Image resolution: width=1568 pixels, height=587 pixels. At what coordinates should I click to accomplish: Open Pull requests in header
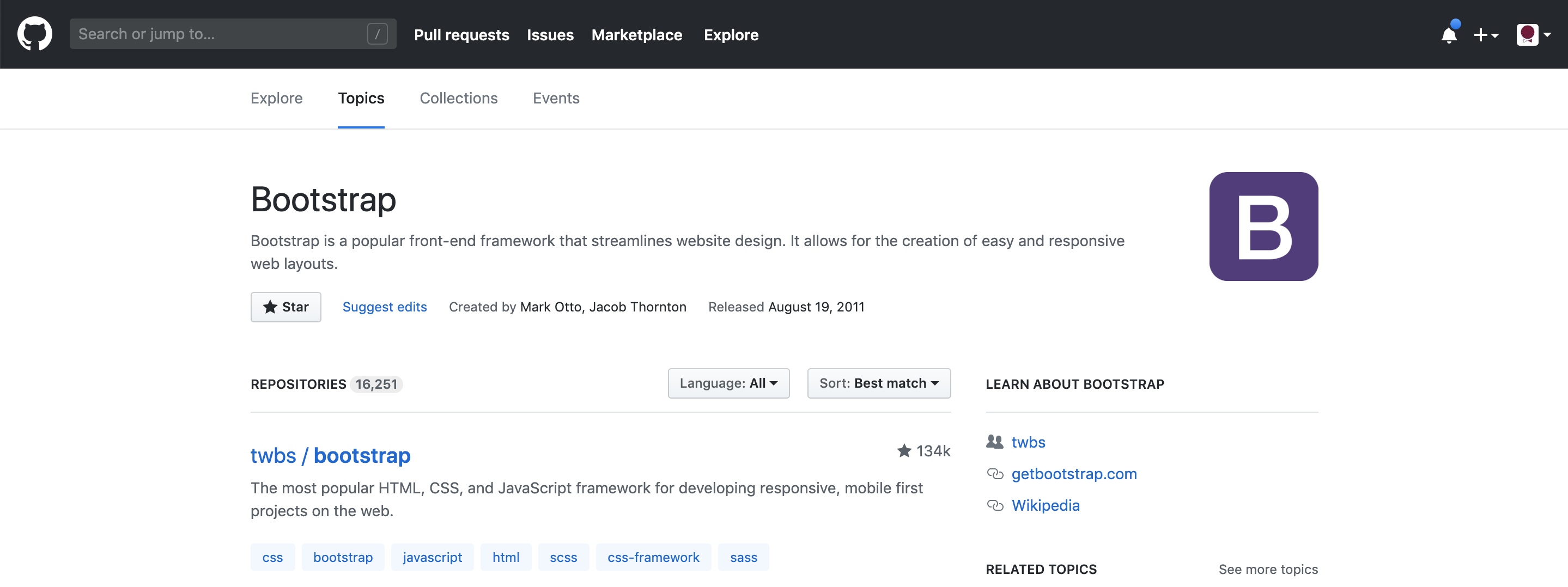[x=461, y=35]
